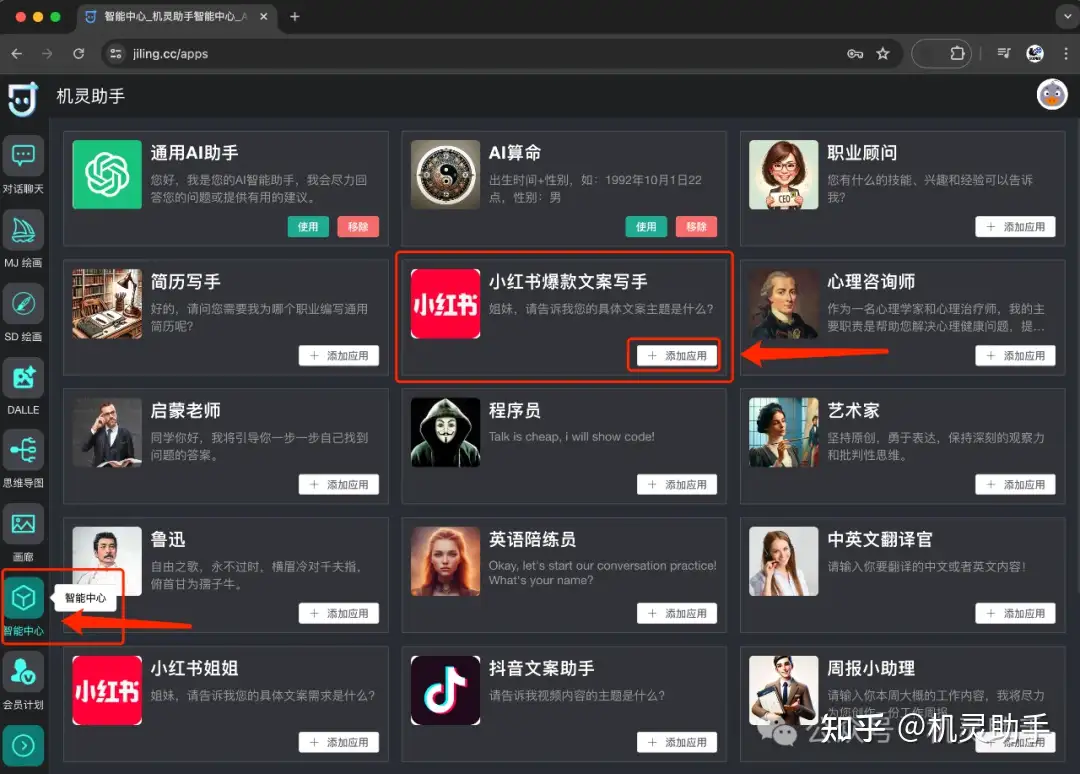Open 思维导图 mind map icon
This screenshot has height=774, width=1080.
tap(23, 451)
